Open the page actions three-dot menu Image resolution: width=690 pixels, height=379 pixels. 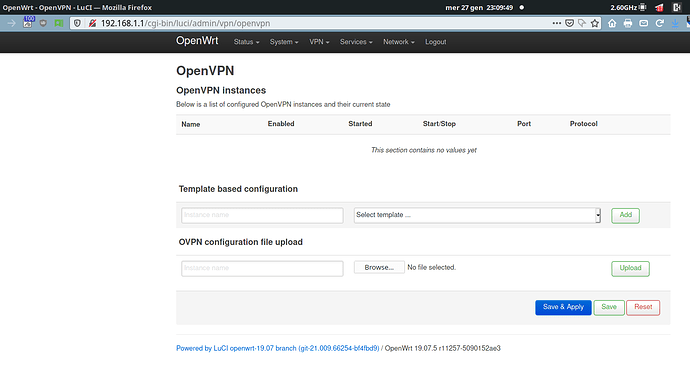[x=557, y=23]
